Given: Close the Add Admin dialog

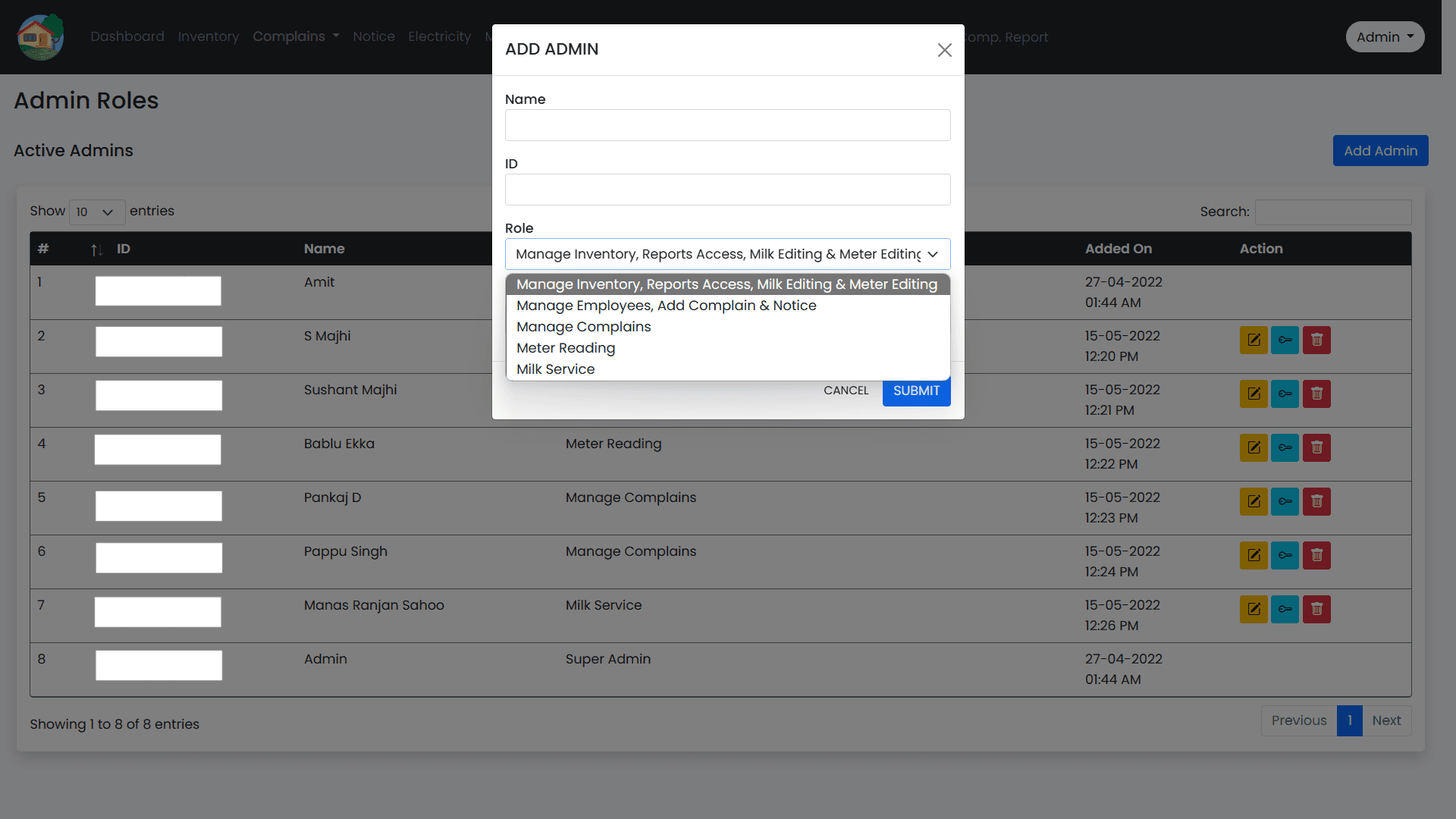Looking at the screenshot, I should [x=944, y=50].
